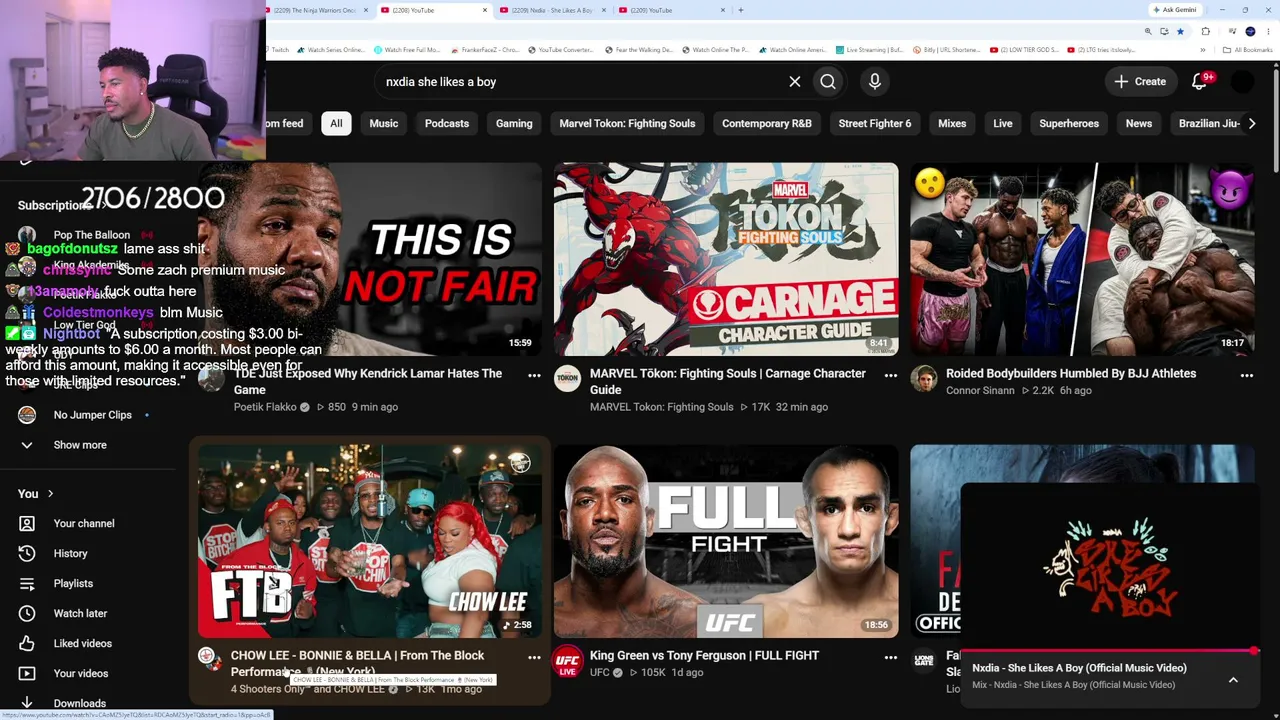Click the magnifier search button
1280x720 pixels.
pos(828,82)
